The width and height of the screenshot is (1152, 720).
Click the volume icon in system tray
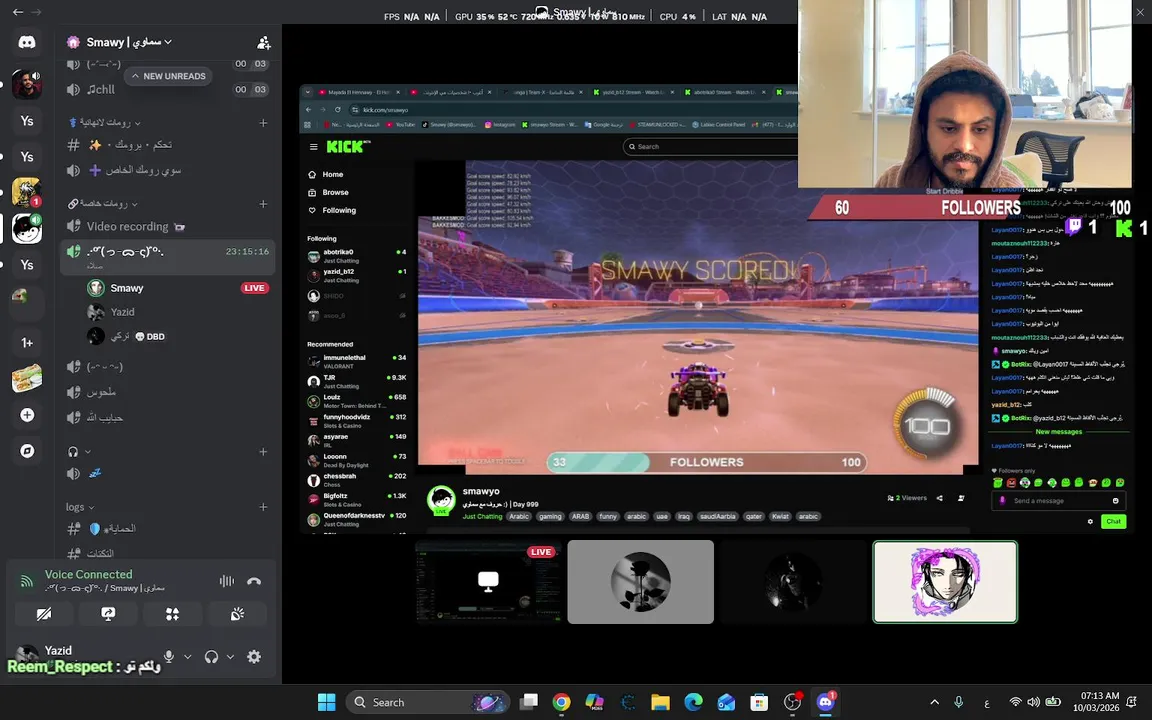click(1034, 702)
